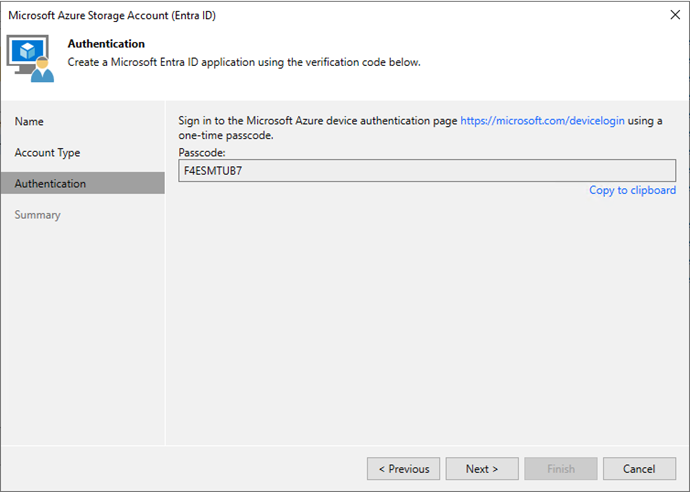Click inside the Passcode field
The image size is (690, 492).
point(427,171)
